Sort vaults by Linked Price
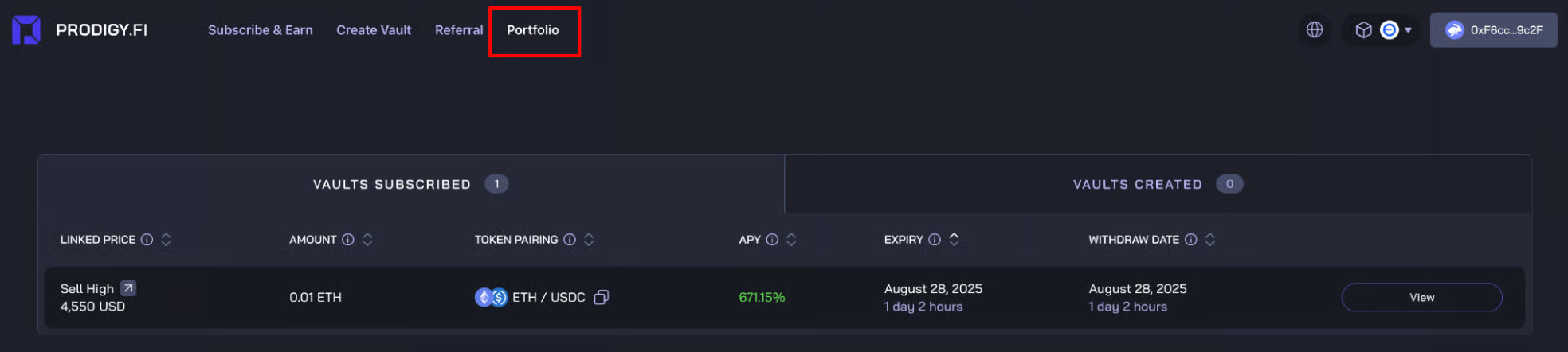This screenshot has height=352, width=1568. [166, 240]
